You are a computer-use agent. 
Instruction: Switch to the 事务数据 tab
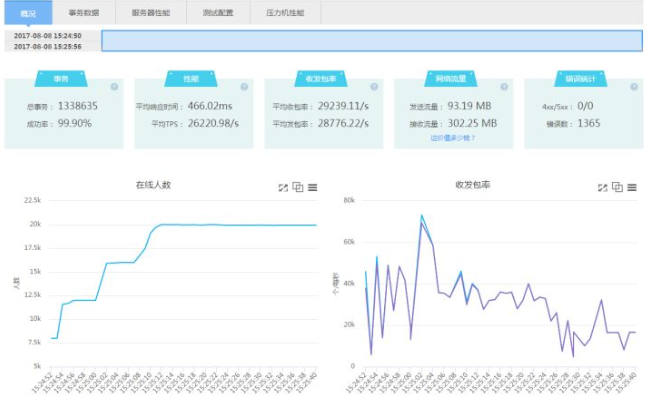point(84,13)
